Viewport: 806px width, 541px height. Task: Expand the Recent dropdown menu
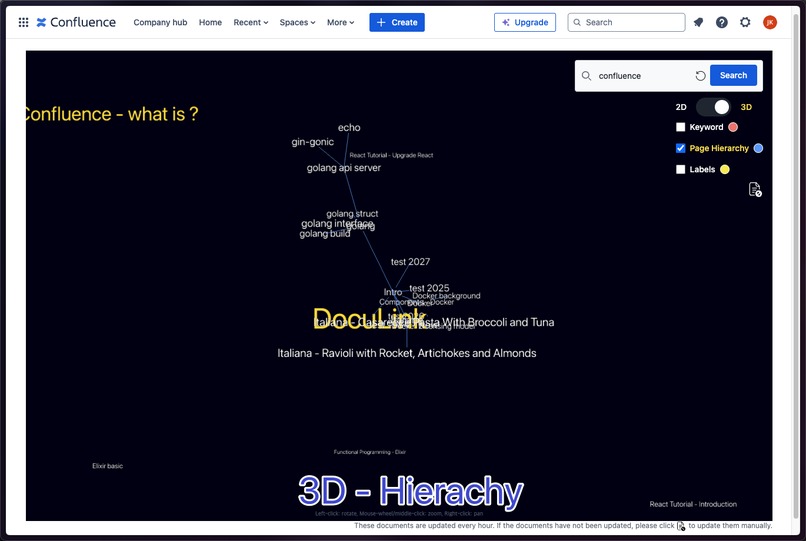(x=251, y=22)
